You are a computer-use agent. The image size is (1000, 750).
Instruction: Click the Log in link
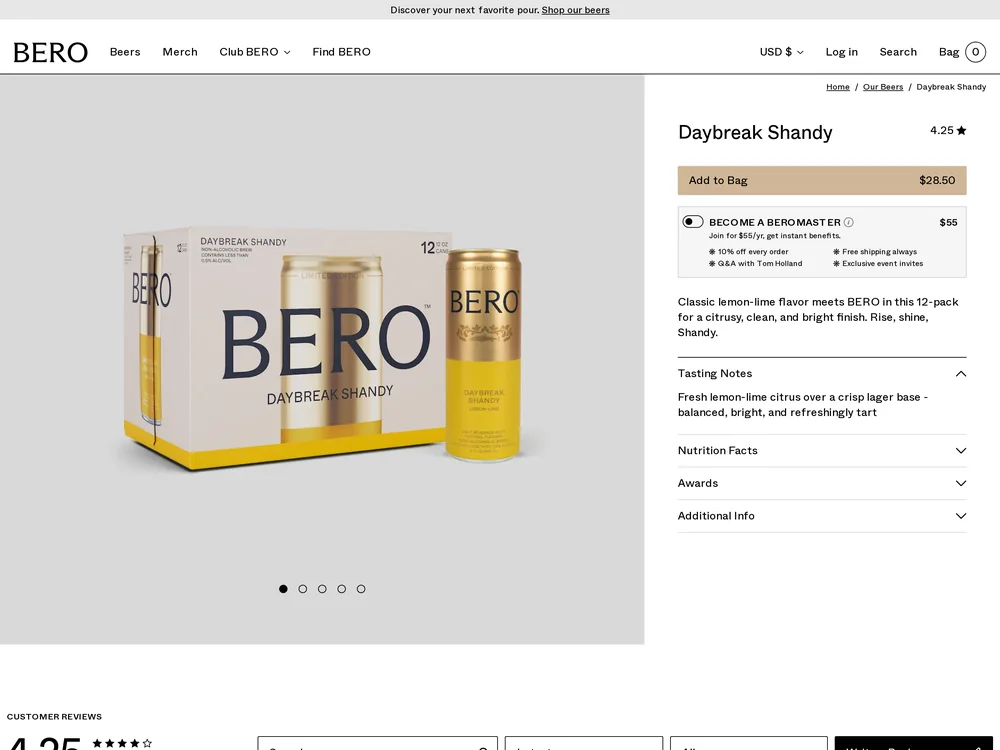click(x=841, y=52)
